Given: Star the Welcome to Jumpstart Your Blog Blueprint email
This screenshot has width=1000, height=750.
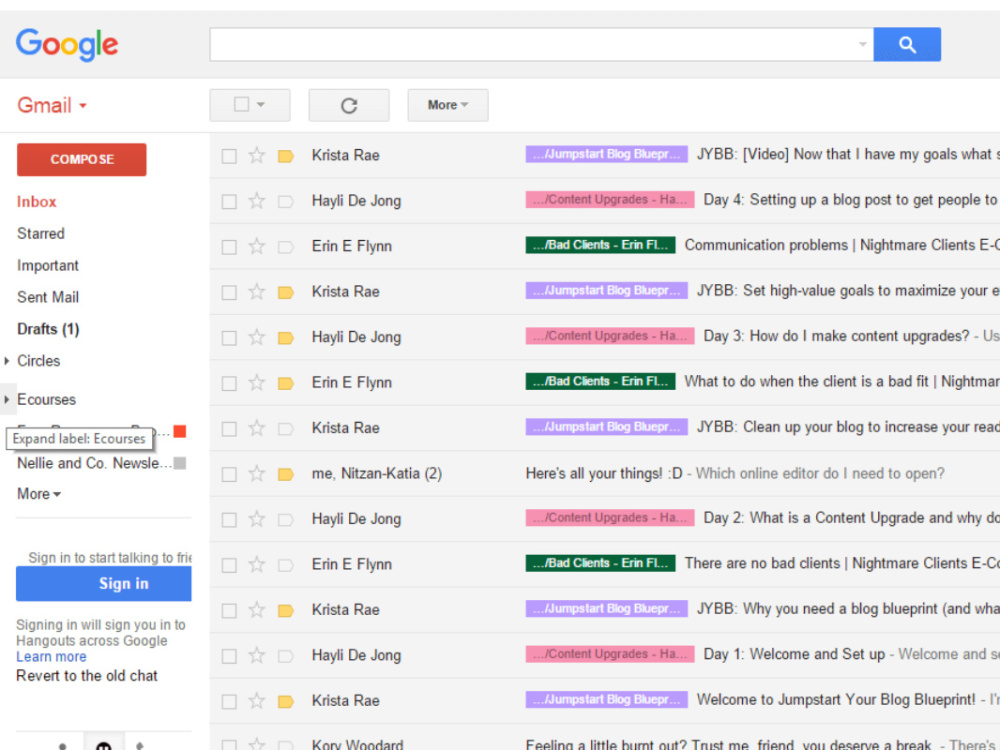Looking at the screenshot, I should click(x=256, y=701).
